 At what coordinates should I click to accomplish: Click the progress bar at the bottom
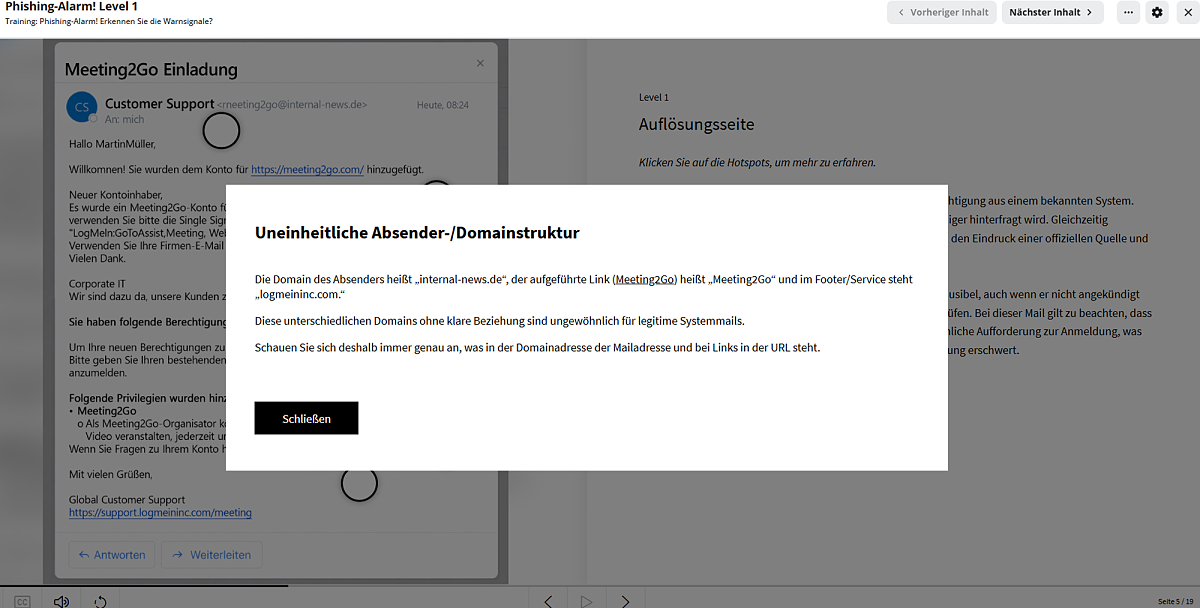point(600,586)
